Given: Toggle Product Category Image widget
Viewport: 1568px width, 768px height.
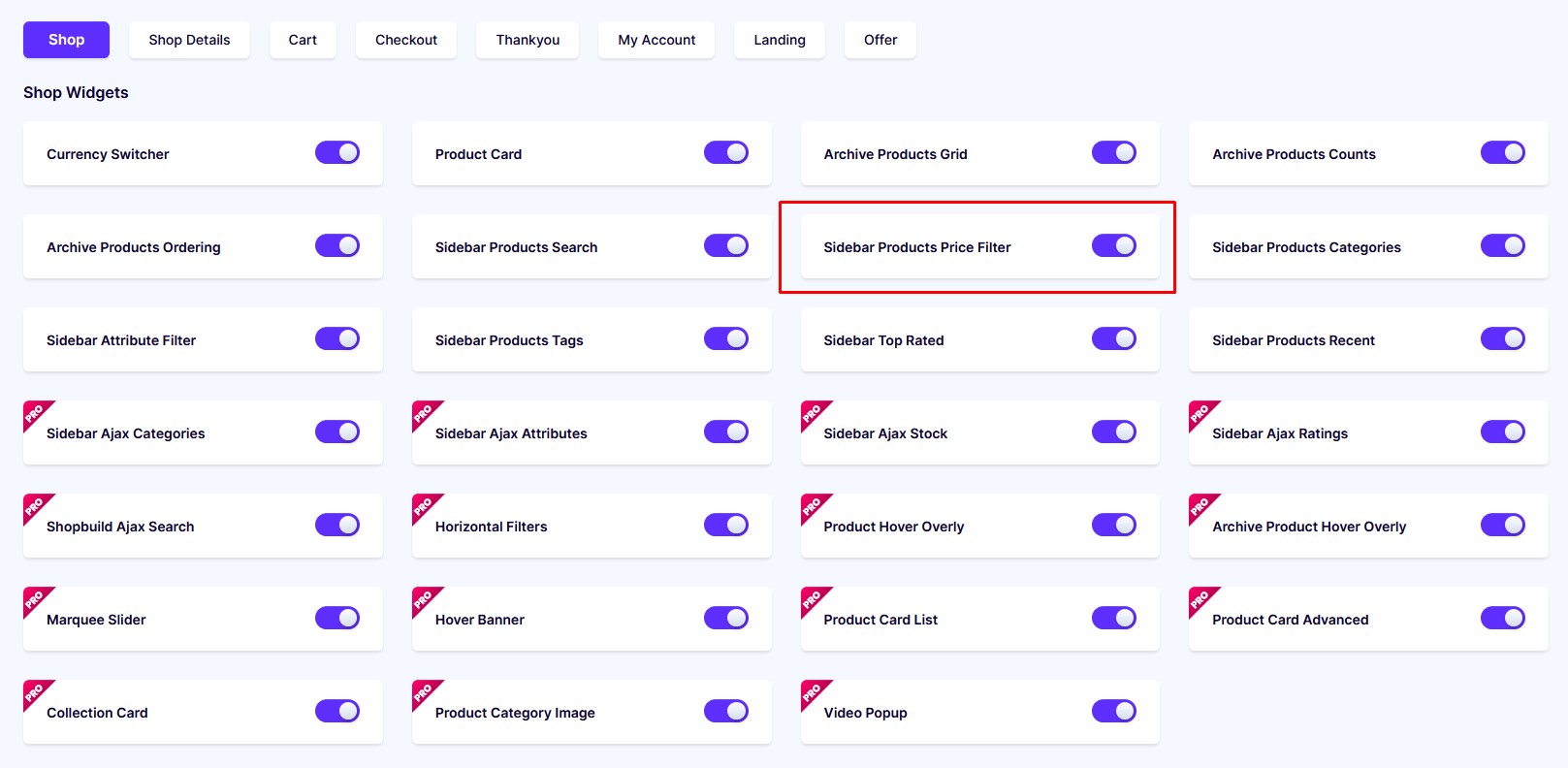Looking at the screenshot, I should [726, 712].
